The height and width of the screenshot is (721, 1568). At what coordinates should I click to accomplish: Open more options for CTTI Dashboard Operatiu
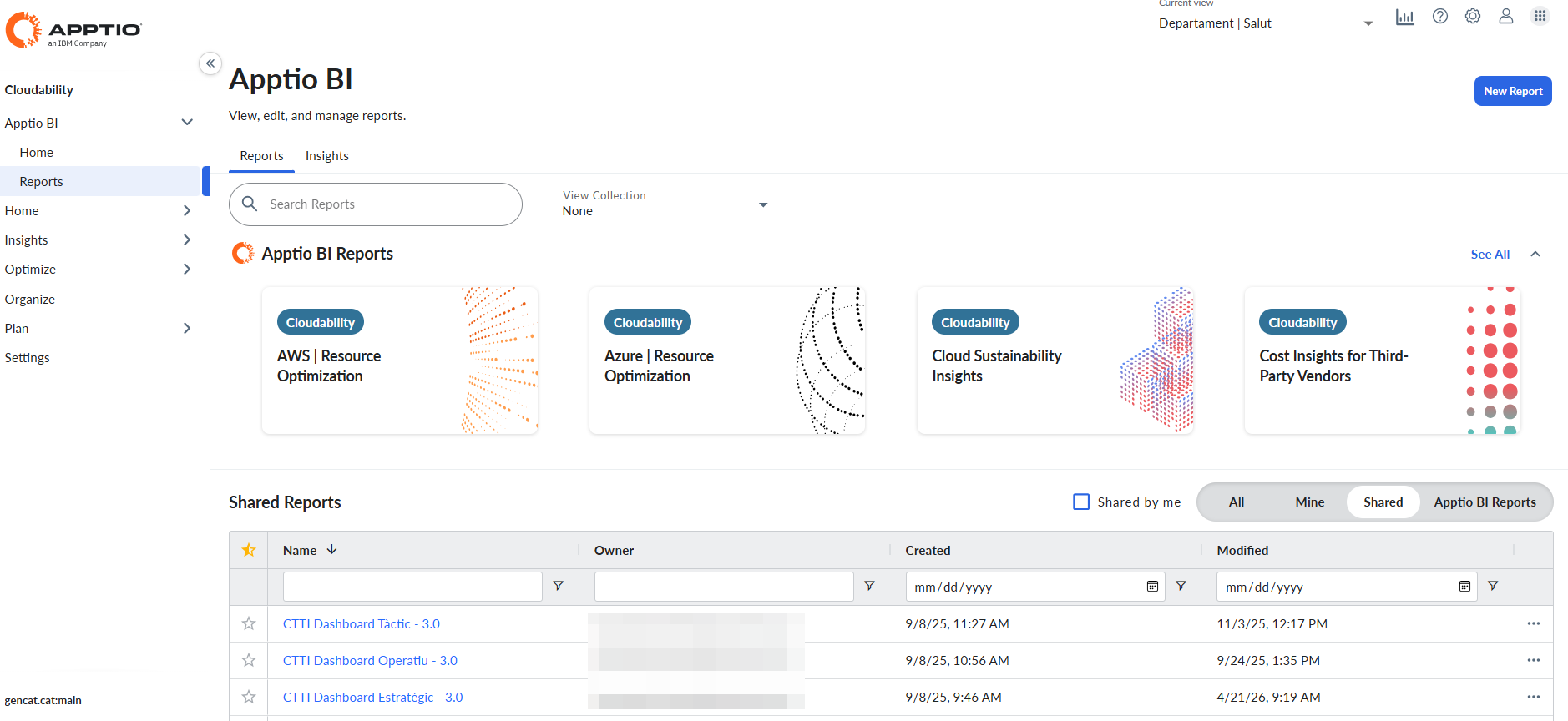[1534, 660]
